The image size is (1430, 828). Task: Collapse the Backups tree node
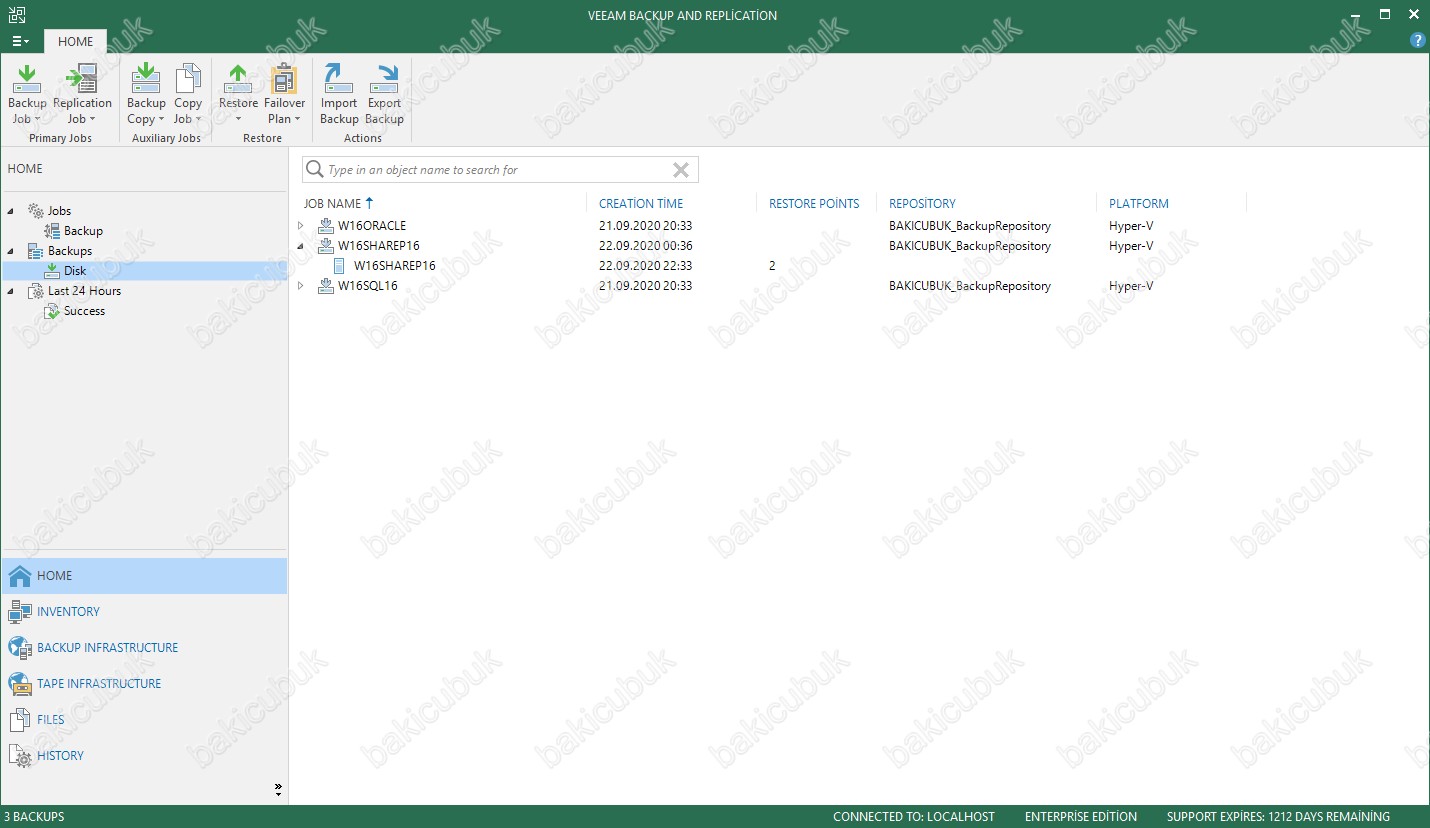11,251
